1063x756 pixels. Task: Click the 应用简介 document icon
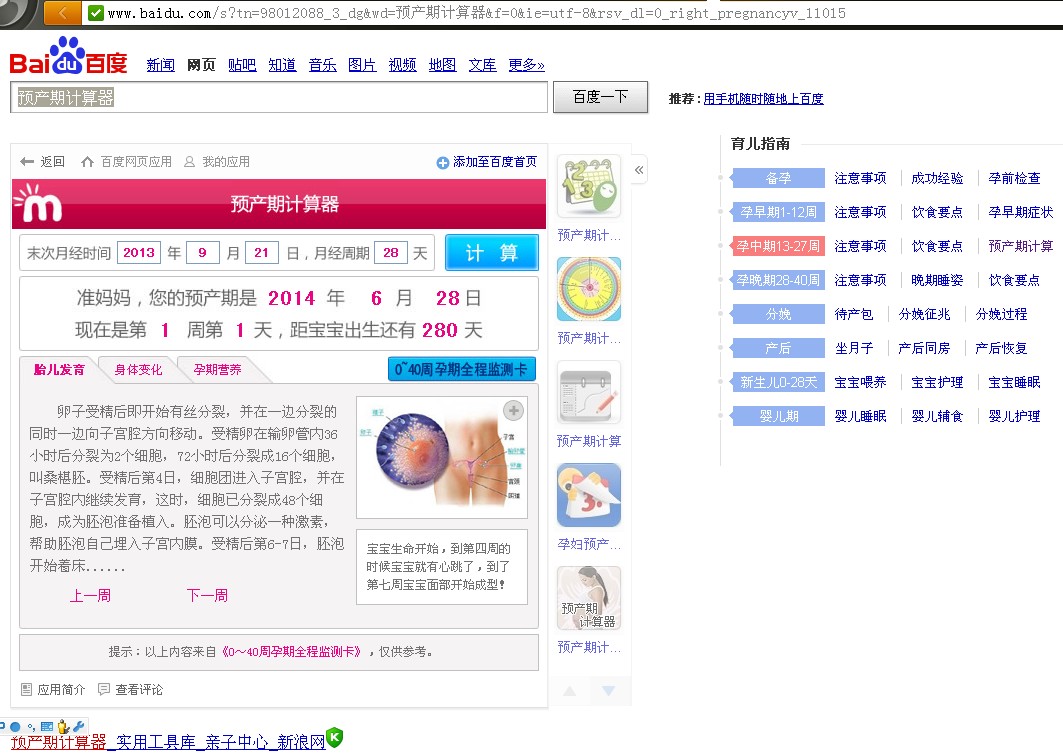pos(26,690)
